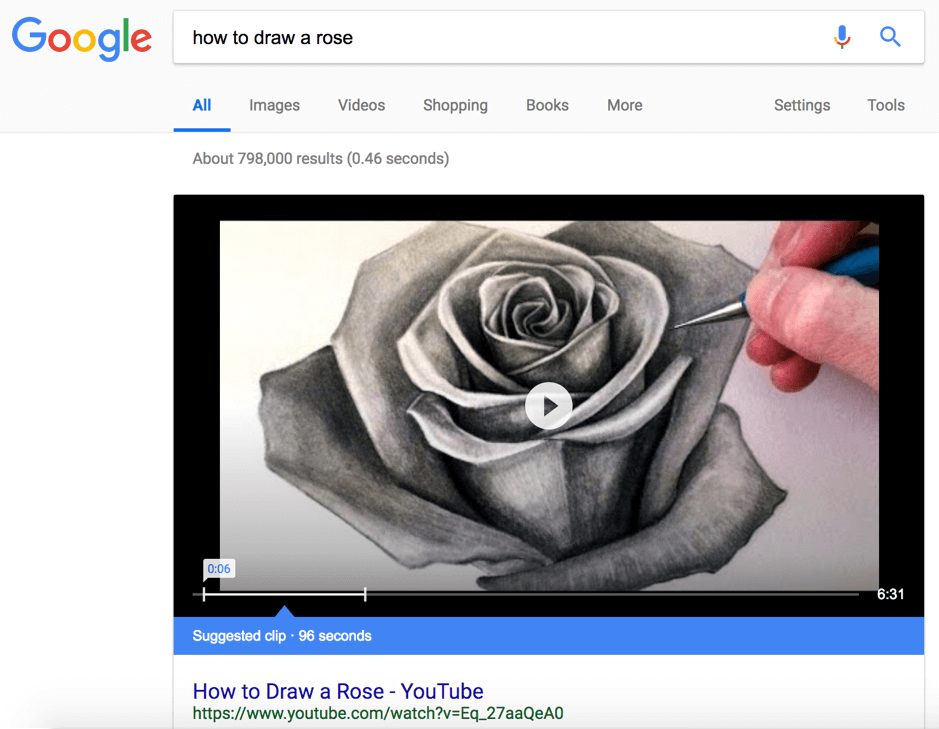939x729 pixels.
Task: Select the All results tab
Action: pyautogui.click(x=202, y=105)
